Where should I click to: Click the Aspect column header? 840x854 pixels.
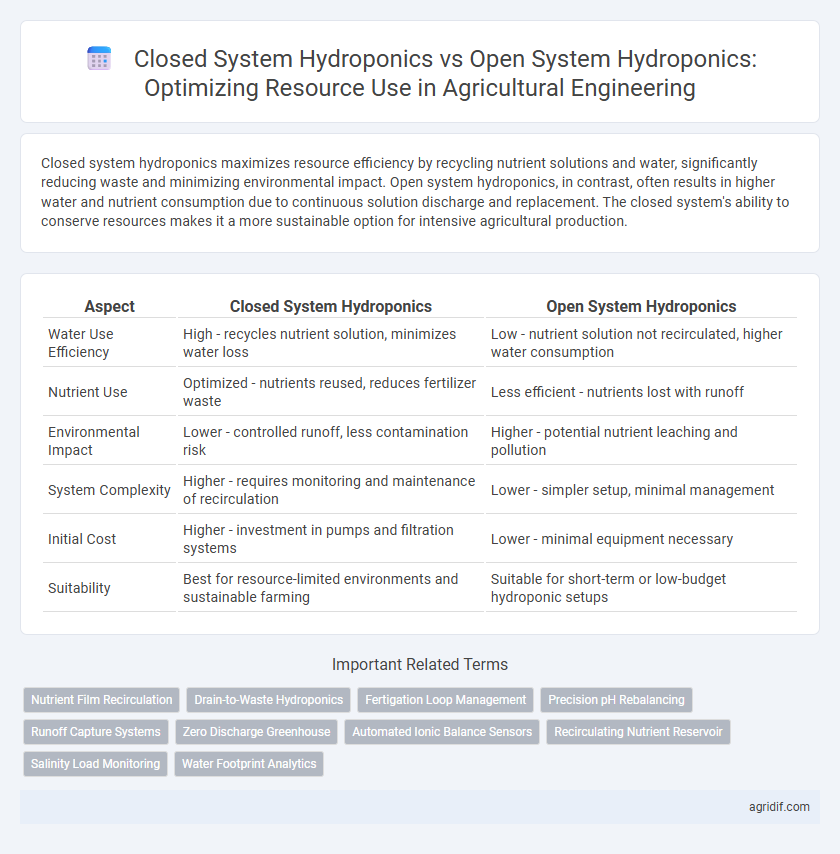(109, 307)
